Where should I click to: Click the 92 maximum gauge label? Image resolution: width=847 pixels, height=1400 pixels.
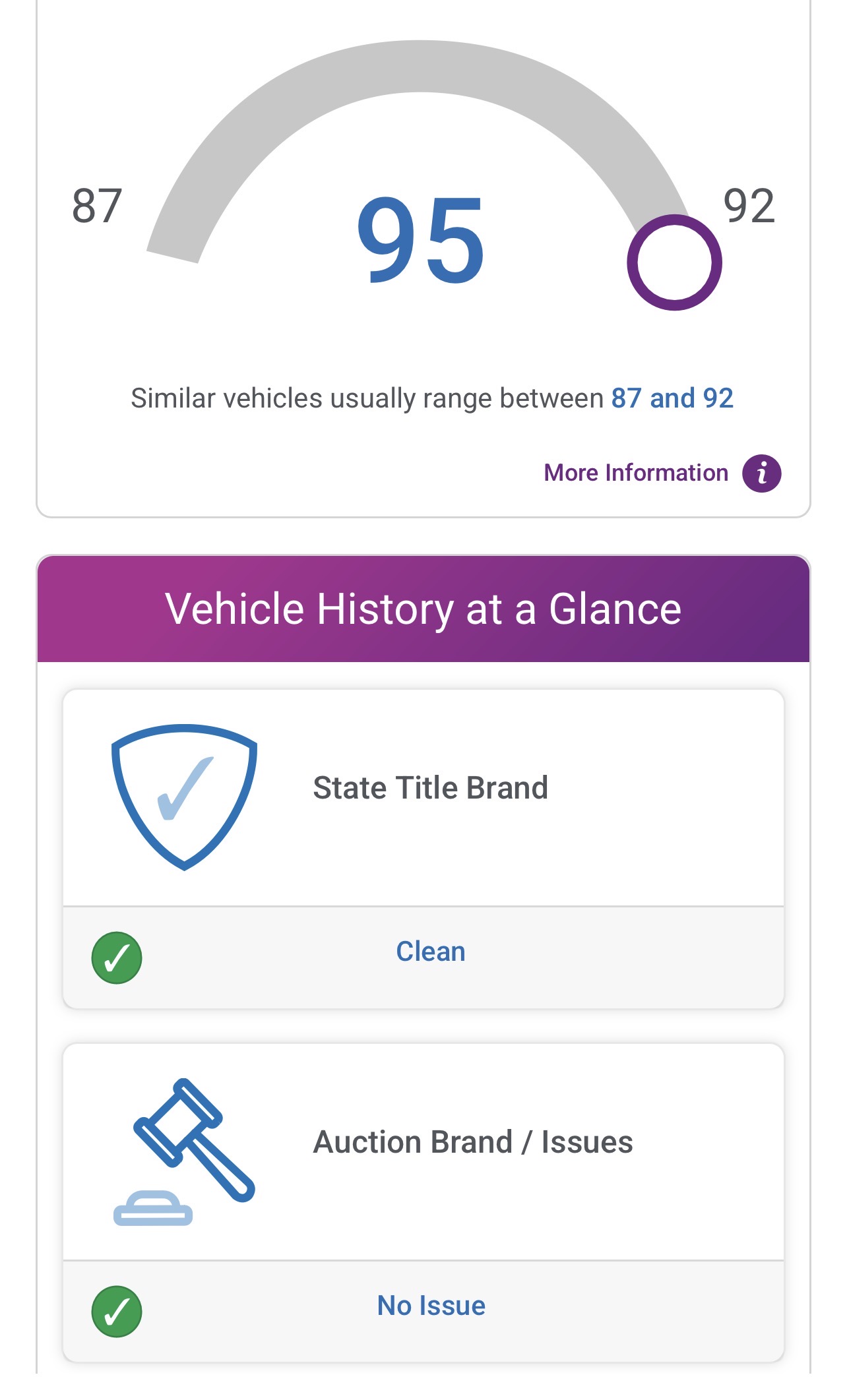click(x=749, y=206)
